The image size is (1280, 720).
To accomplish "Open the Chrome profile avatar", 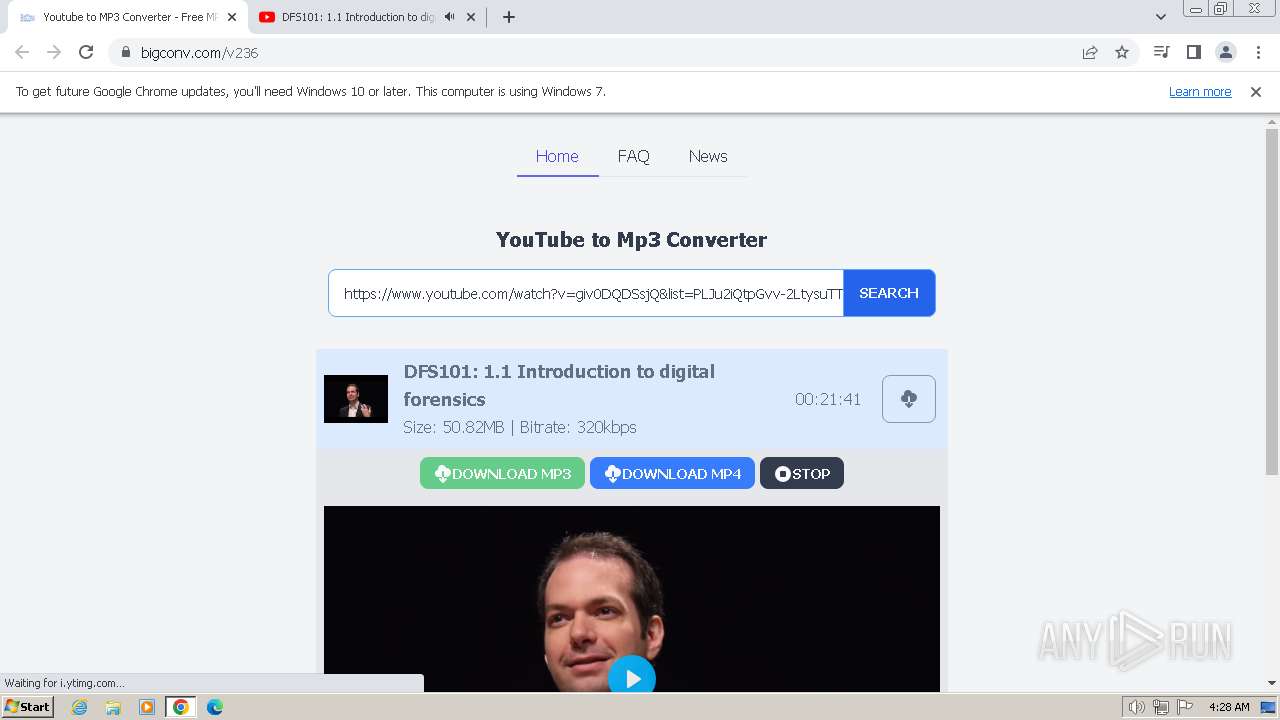I will (x=1225, y=53).
